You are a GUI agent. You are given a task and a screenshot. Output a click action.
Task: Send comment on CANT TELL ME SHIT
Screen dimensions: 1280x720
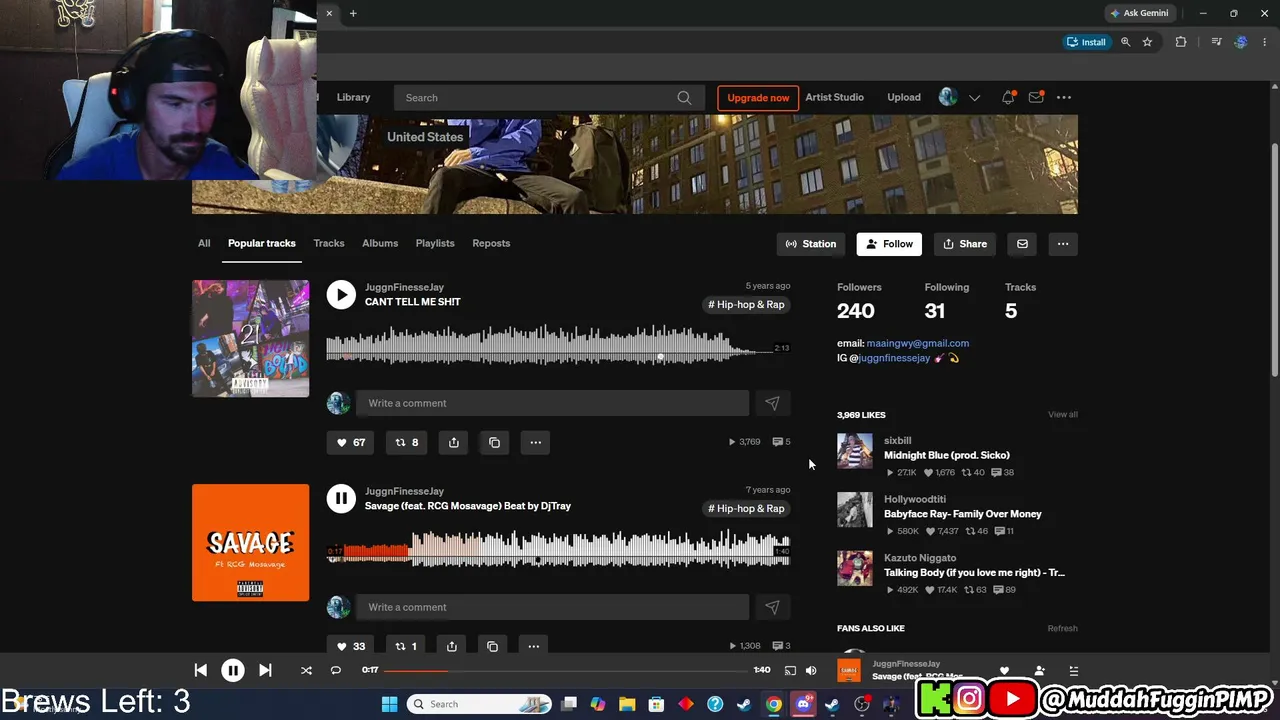click(772, 403)
